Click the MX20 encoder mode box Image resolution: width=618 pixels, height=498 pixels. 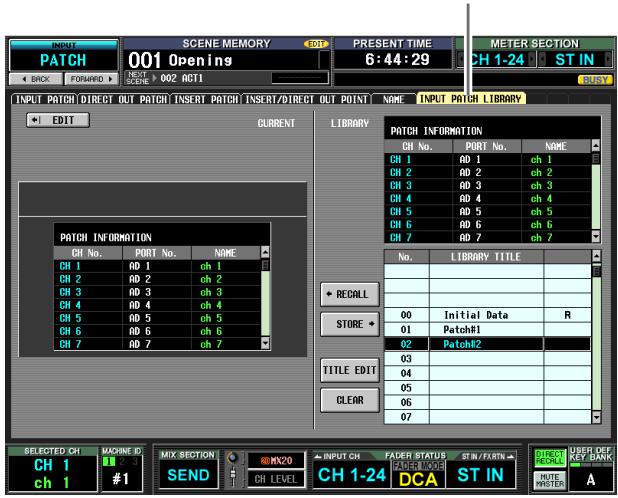point(276,460)
